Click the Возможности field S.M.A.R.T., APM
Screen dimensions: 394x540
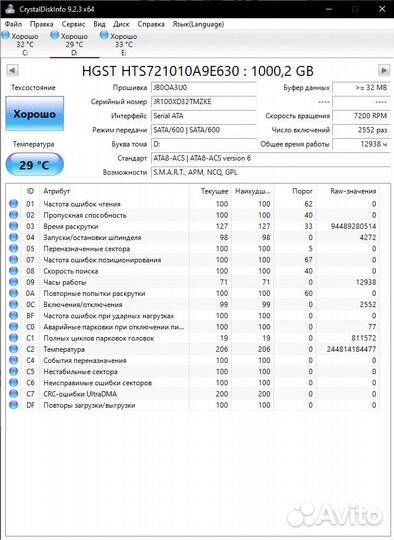point(271,172)
